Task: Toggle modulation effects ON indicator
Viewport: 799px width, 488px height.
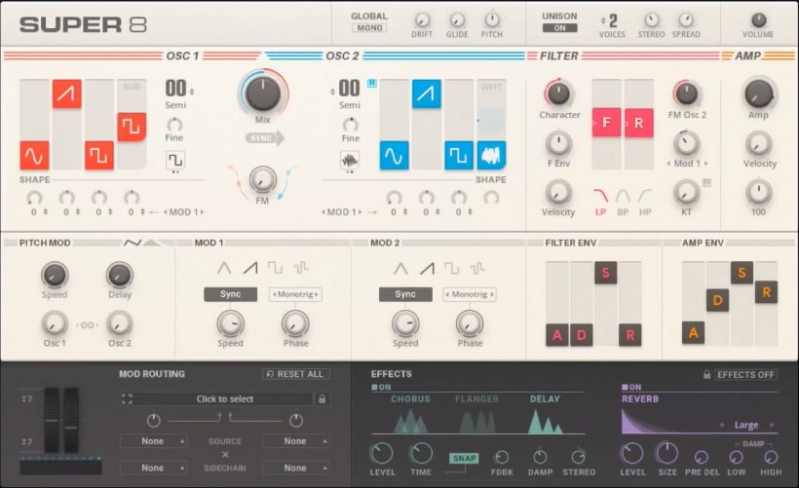Action: (381, 387)
